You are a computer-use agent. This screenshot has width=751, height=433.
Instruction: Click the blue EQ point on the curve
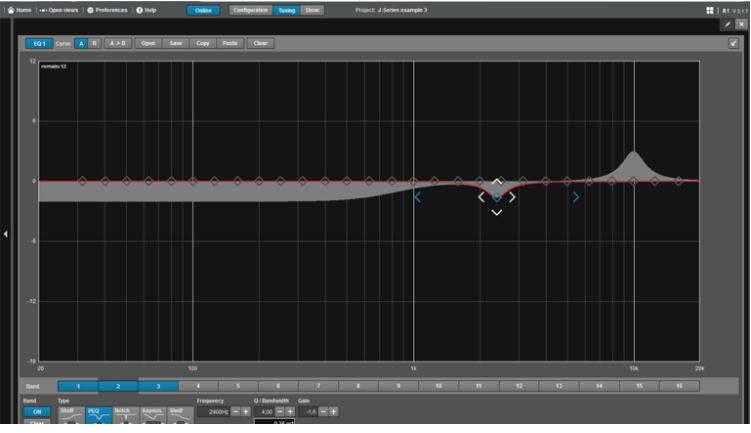tap(497, 197)
